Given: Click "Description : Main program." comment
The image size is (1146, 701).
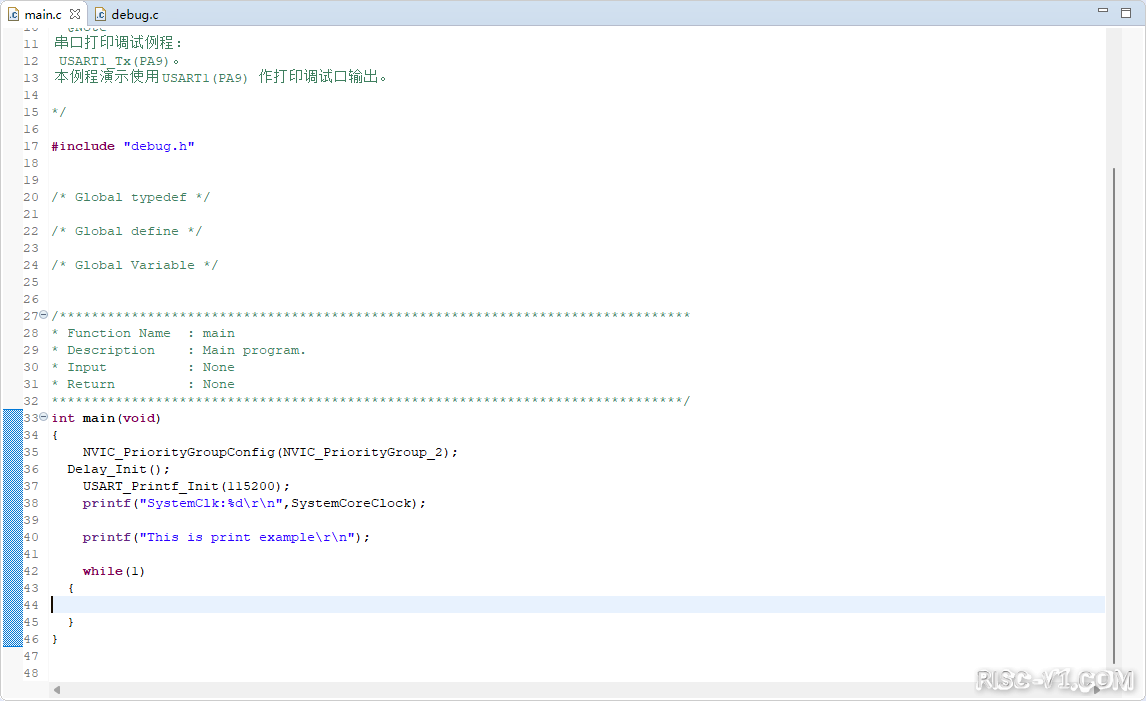Looking at the screenshot, I should [178, 350].
